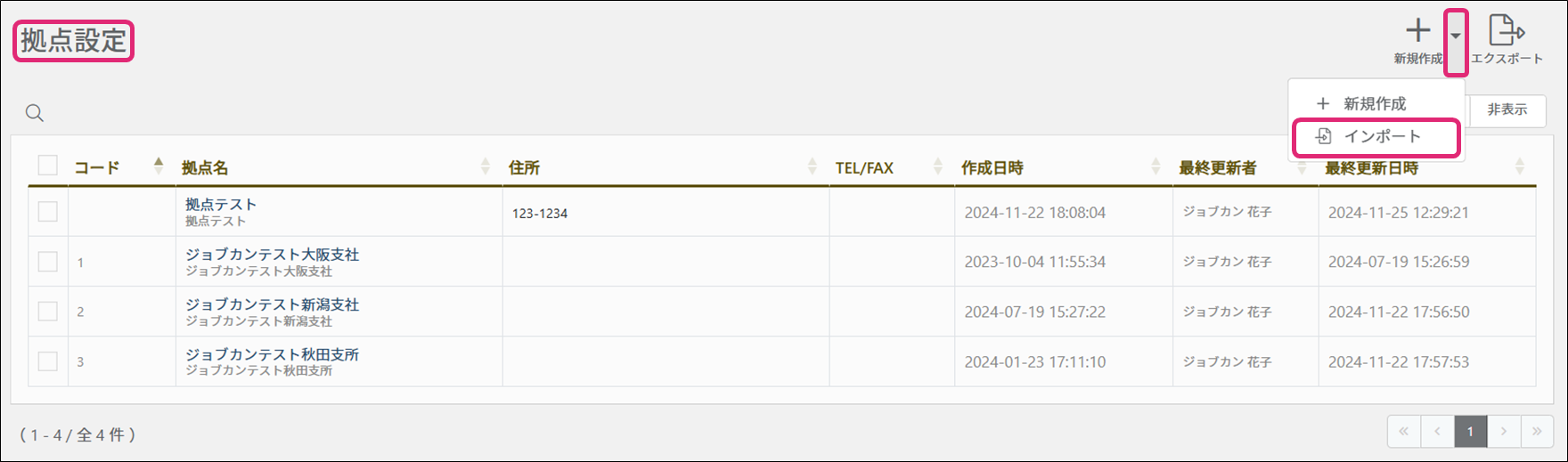The image size is (1568, 462).
Task: Choose 新規作成 in the dropdown menu
Action: [1375, 104]
